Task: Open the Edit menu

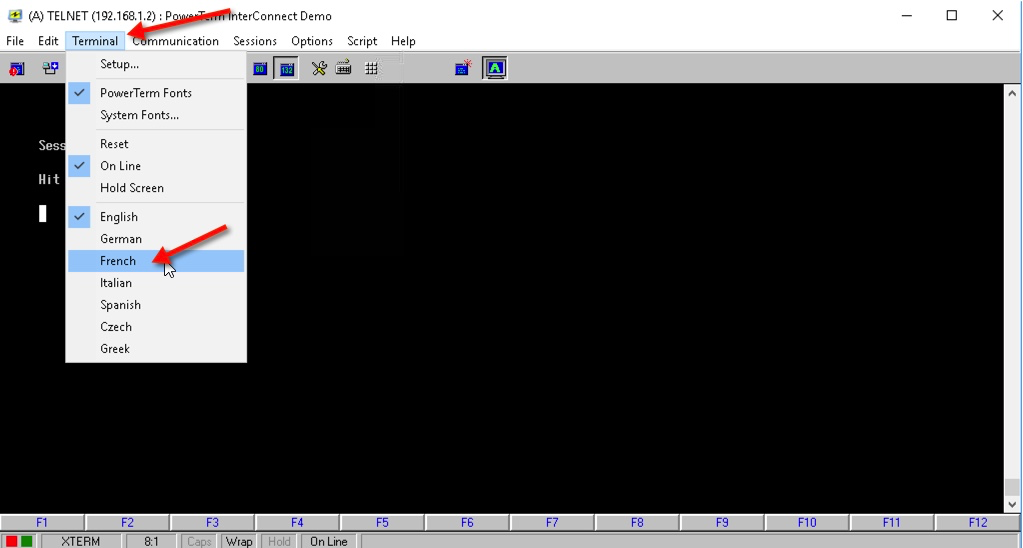Action: (x=48, y=40)
